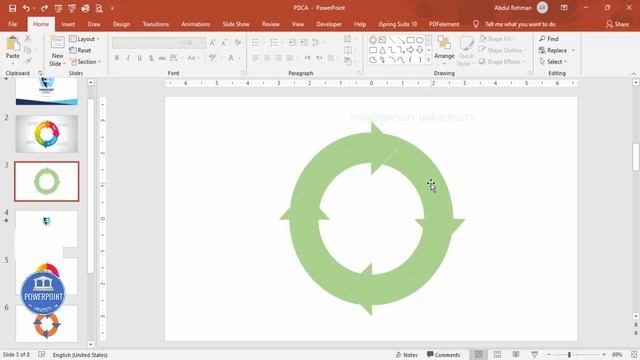Click the Decrease Font Size icon

tap(224, 43)
